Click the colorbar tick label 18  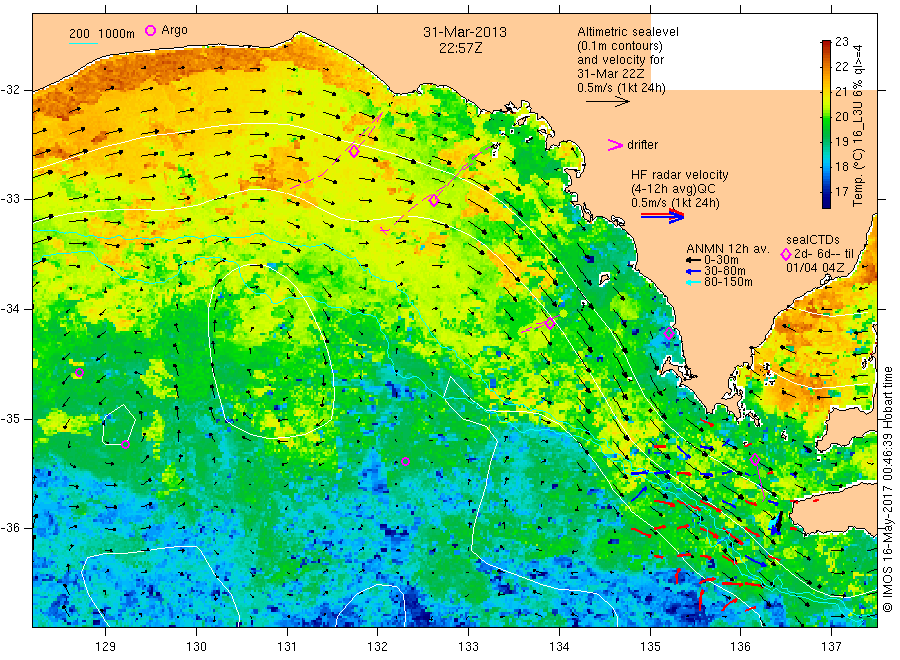coord(841,166)
